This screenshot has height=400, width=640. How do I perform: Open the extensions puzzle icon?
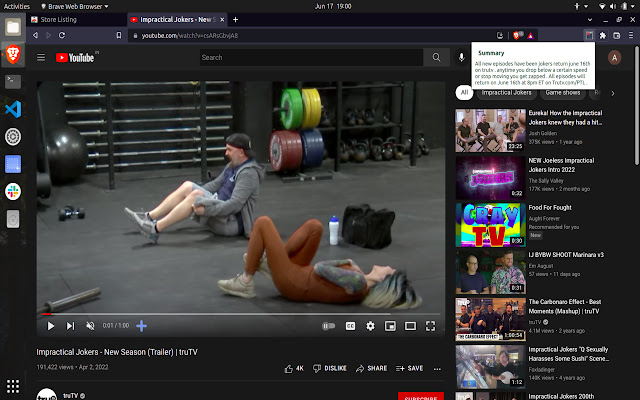[x=603, y=36]
